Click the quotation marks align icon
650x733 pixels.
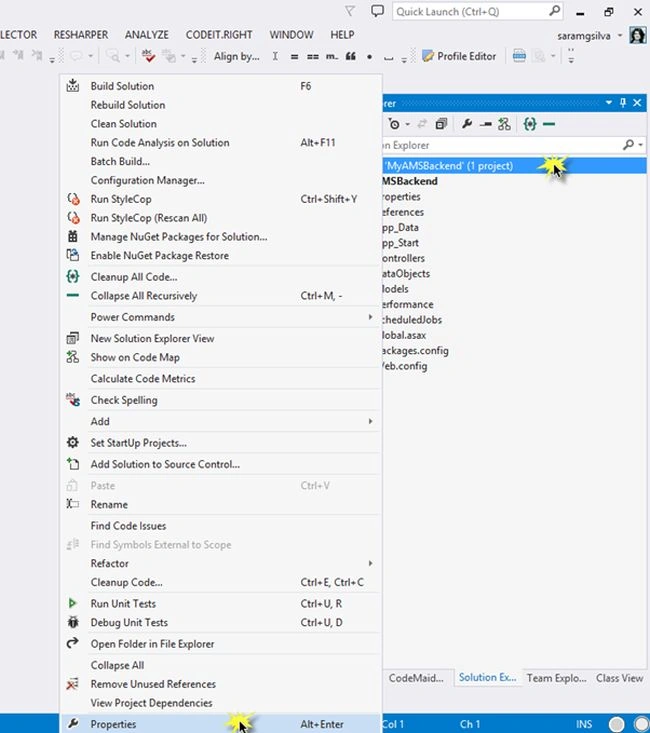[350, 56]
